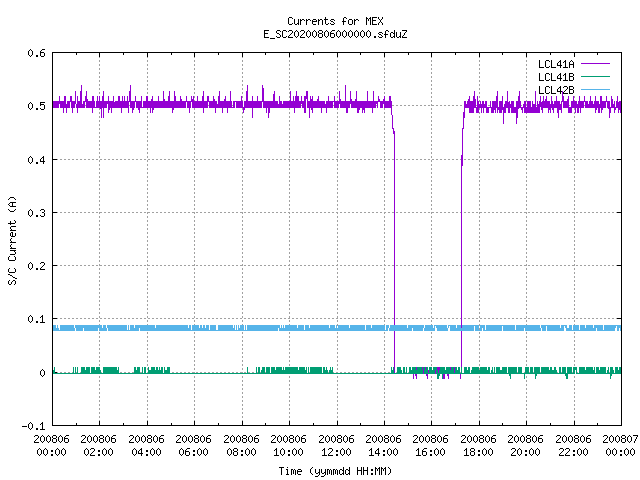Click the 200806 08:00 x-axis tick label
Image resolution: width=640 pixels, height=480 pixels.
click(x=241, y=446)
